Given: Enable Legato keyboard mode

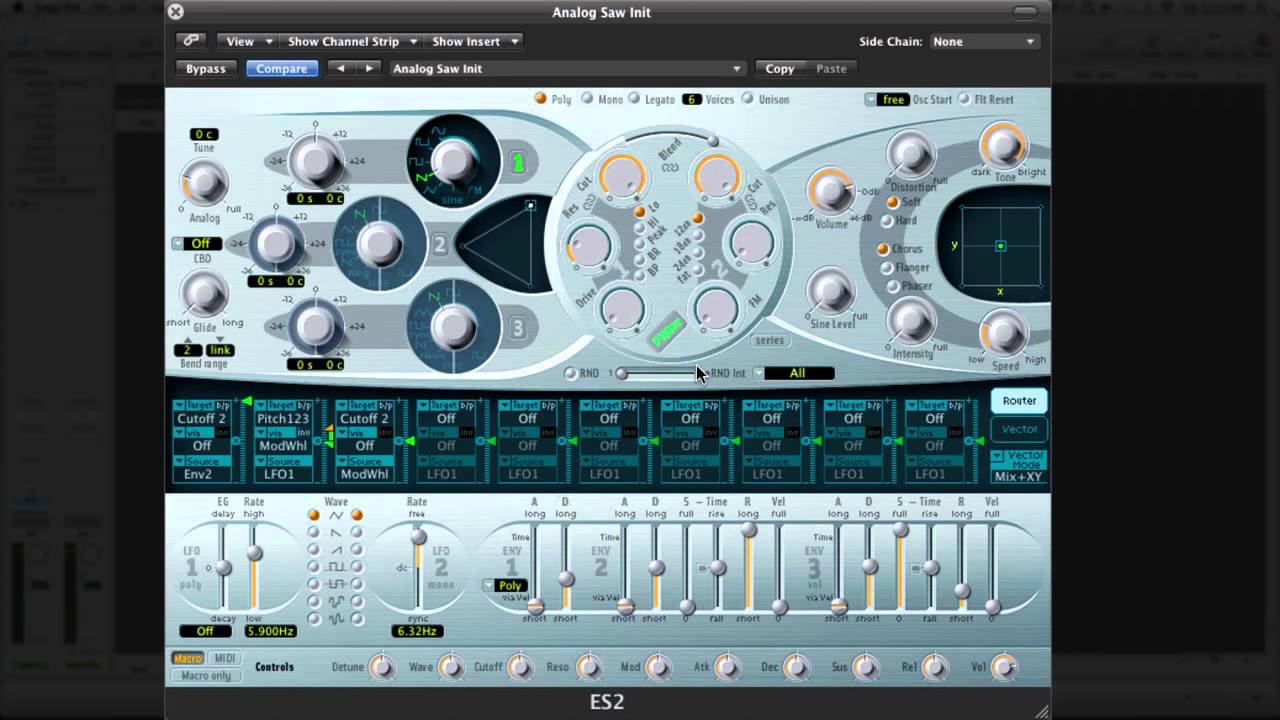Looking at the screenshot, I should 634,99.
